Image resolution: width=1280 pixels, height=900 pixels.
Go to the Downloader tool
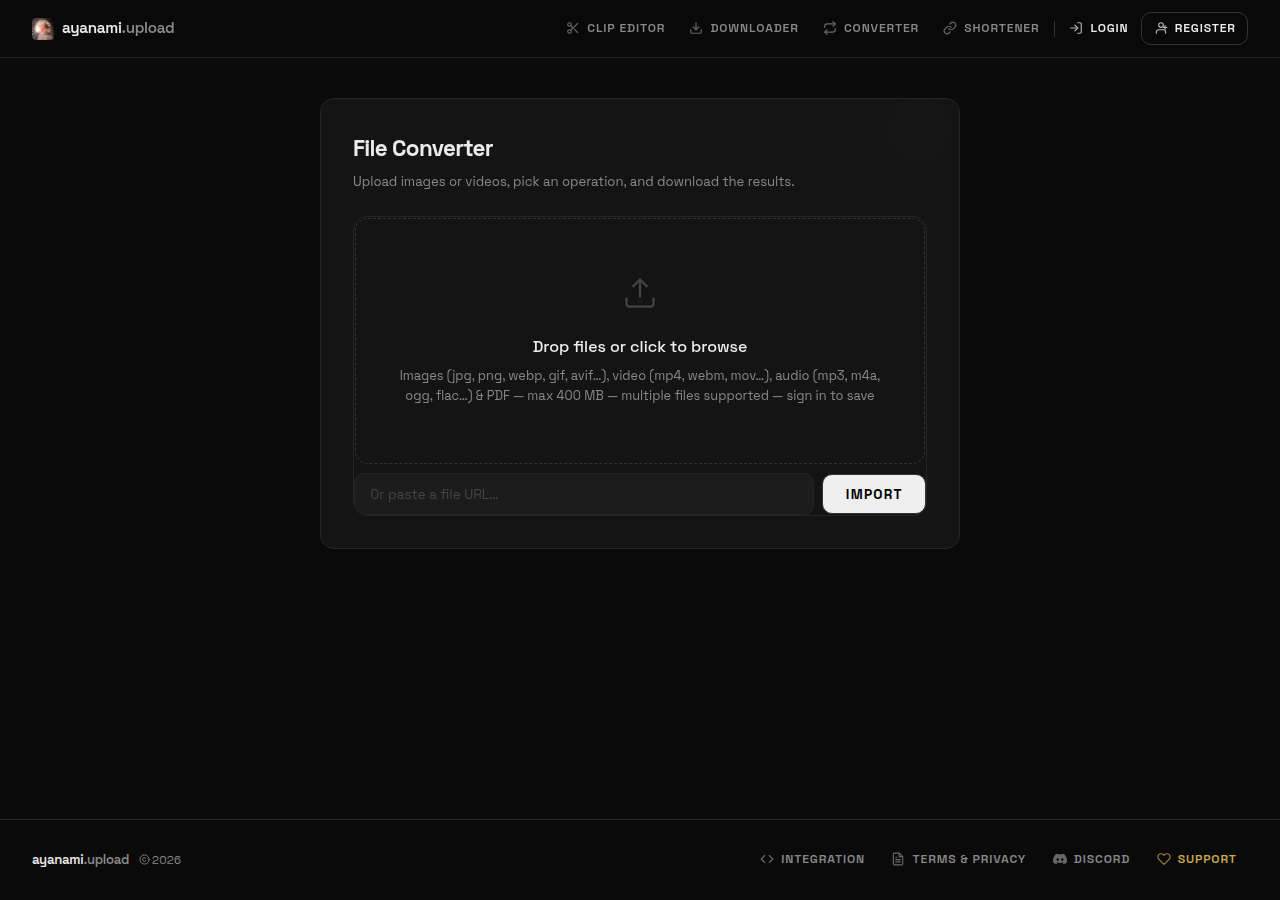[744, 28]
